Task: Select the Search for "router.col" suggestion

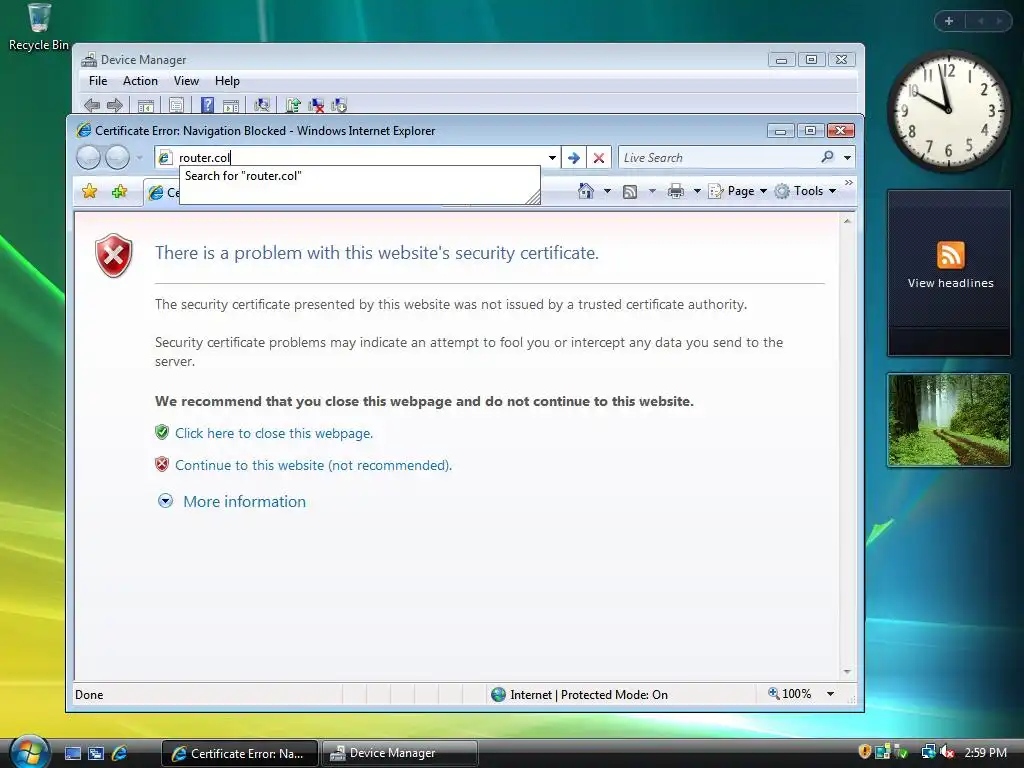Action: [359, 176]
